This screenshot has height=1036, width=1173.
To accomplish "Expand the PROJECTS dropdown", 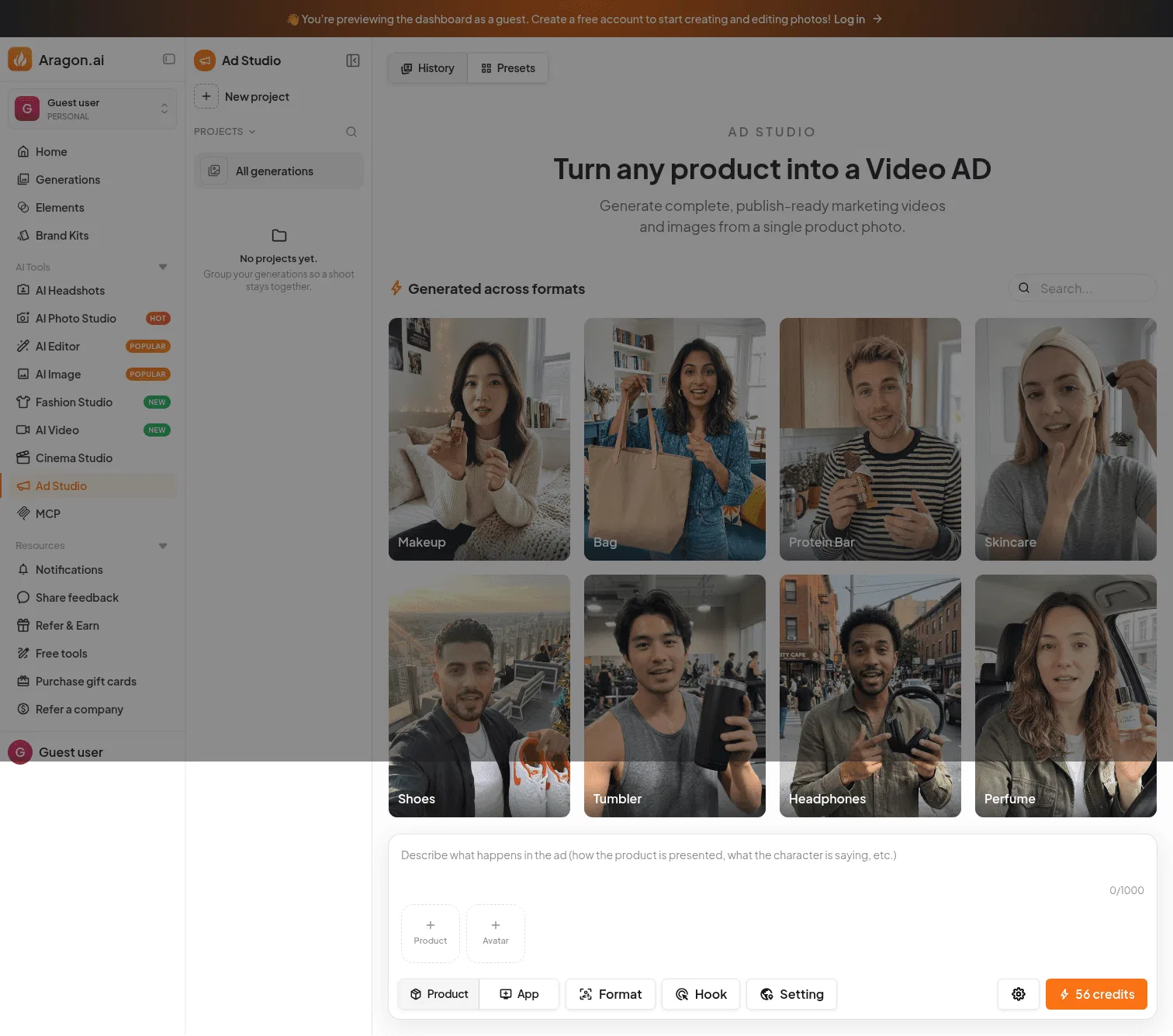I will (x=225, y=132).
